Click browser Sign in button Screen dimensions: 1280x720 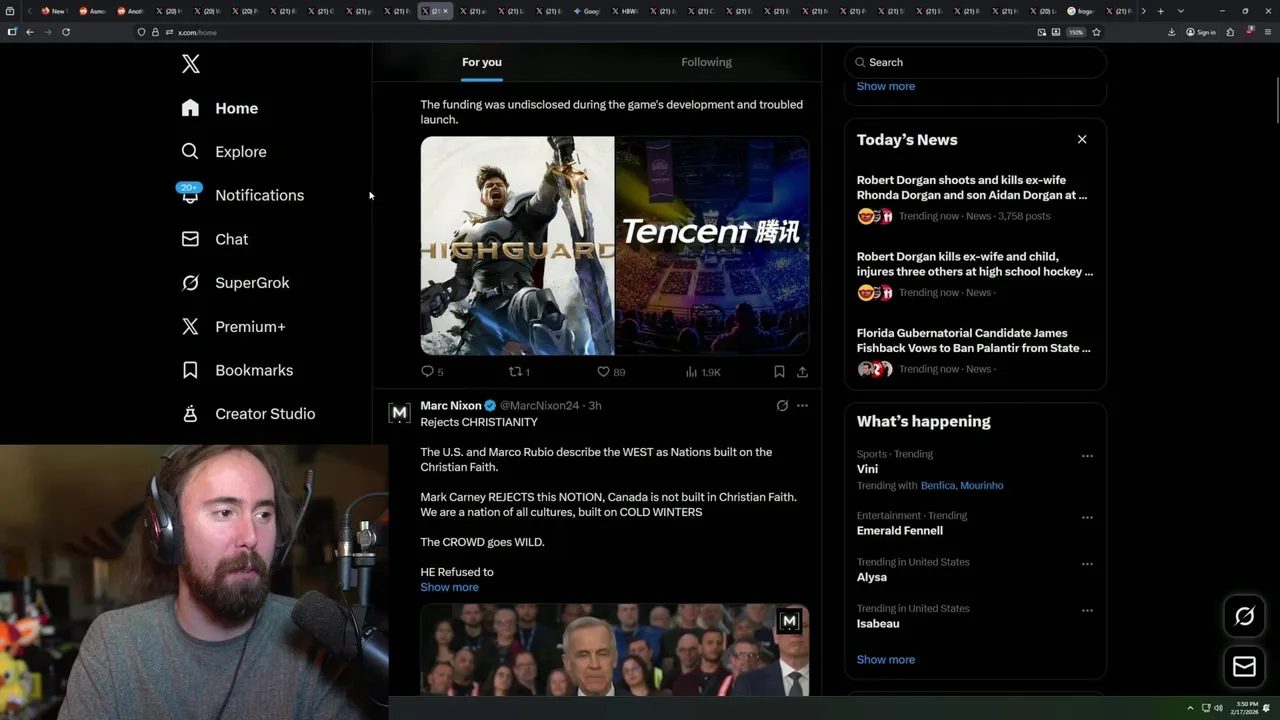[x=1201, y=32]
